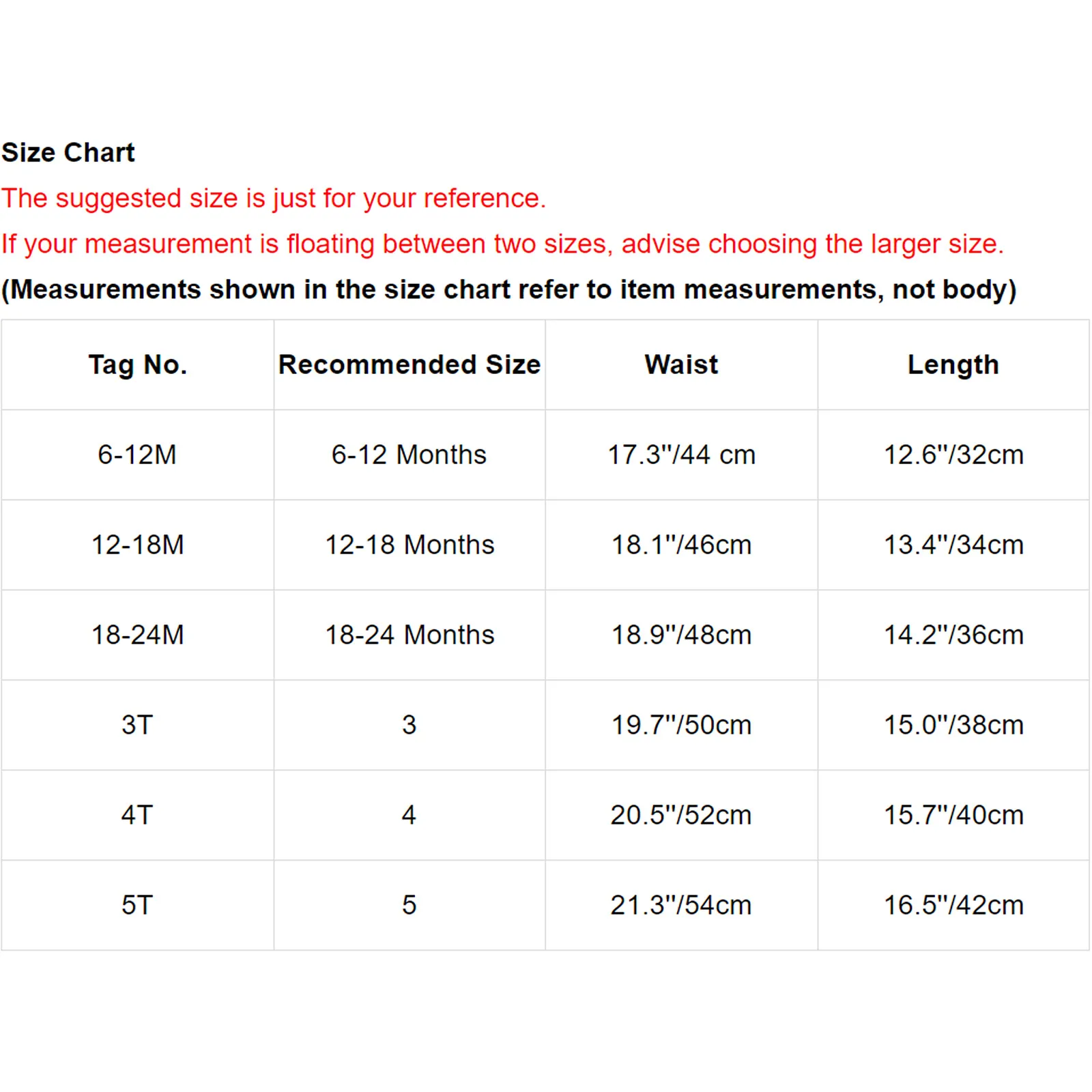Click the 17.3"/44 cm waist cell
Image resolution: width=1092 pixels, height=1092 pixels.
[681, 455]
